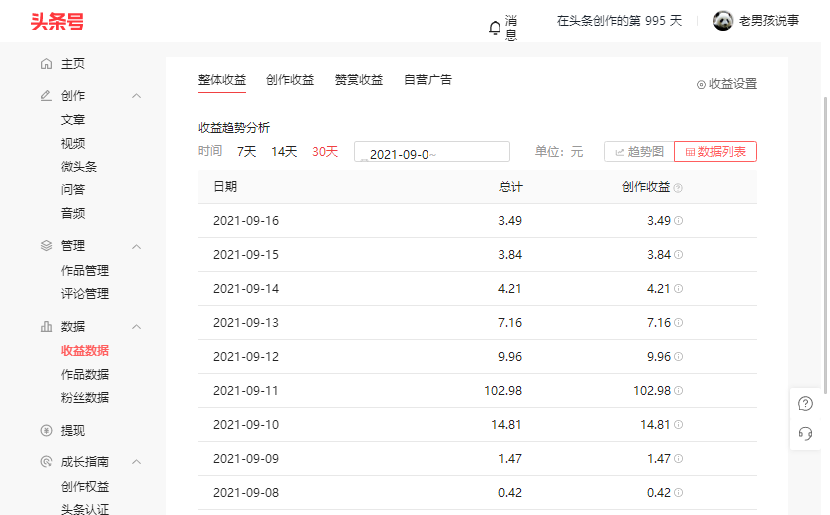This screenshot has height=515, width=830.
Task: Click info icon beside 0.42
Action: coord(679,492)
